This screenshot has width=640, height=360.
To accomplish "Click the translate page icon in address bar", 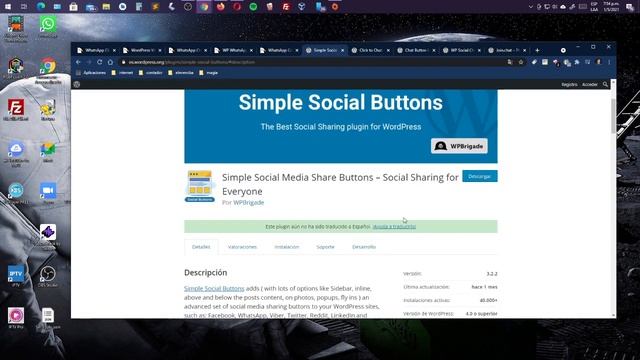I will tap(510, 62).
